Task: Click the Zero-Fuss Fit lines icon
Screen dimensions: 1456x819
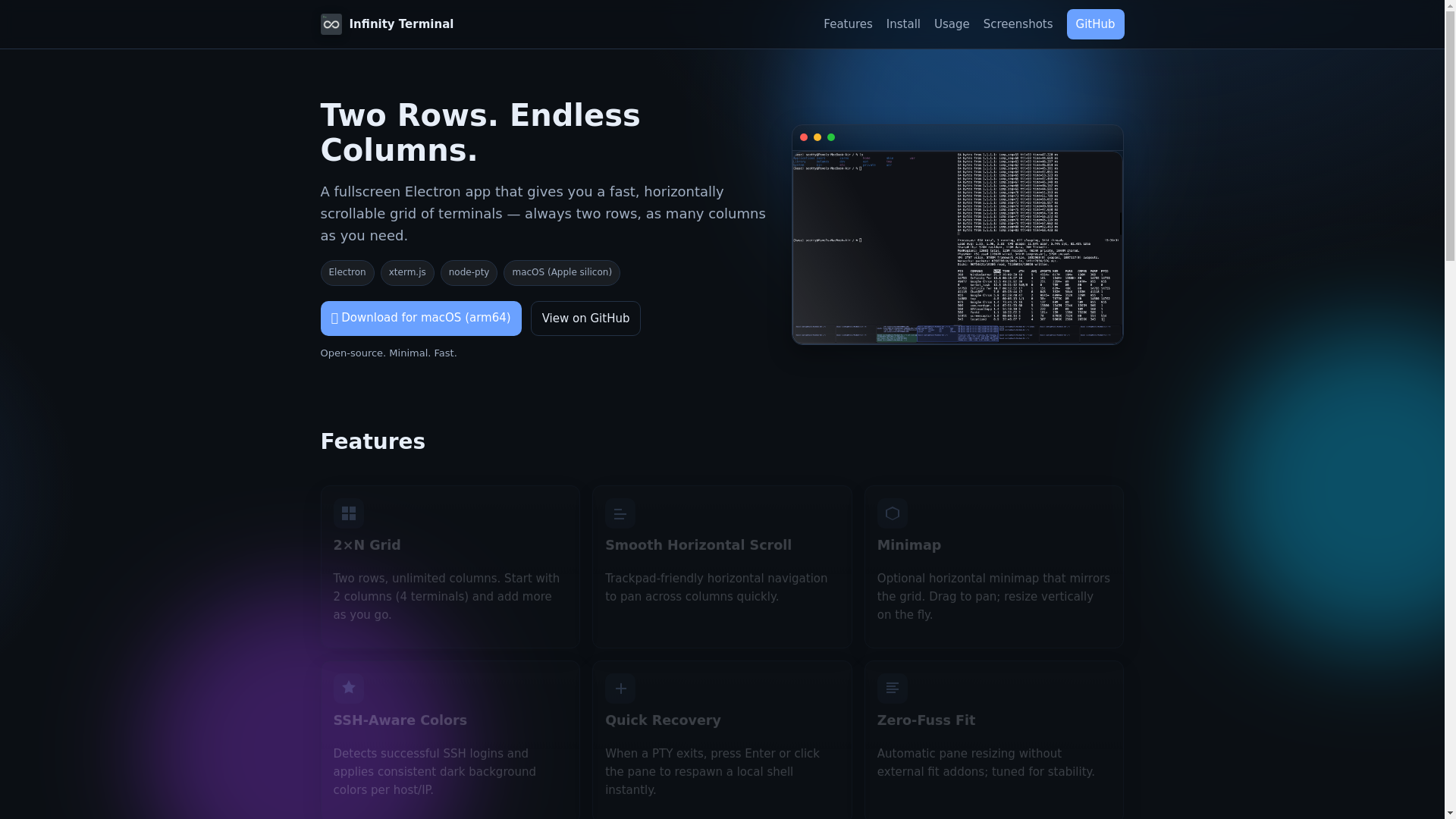Action: (893, 689)
